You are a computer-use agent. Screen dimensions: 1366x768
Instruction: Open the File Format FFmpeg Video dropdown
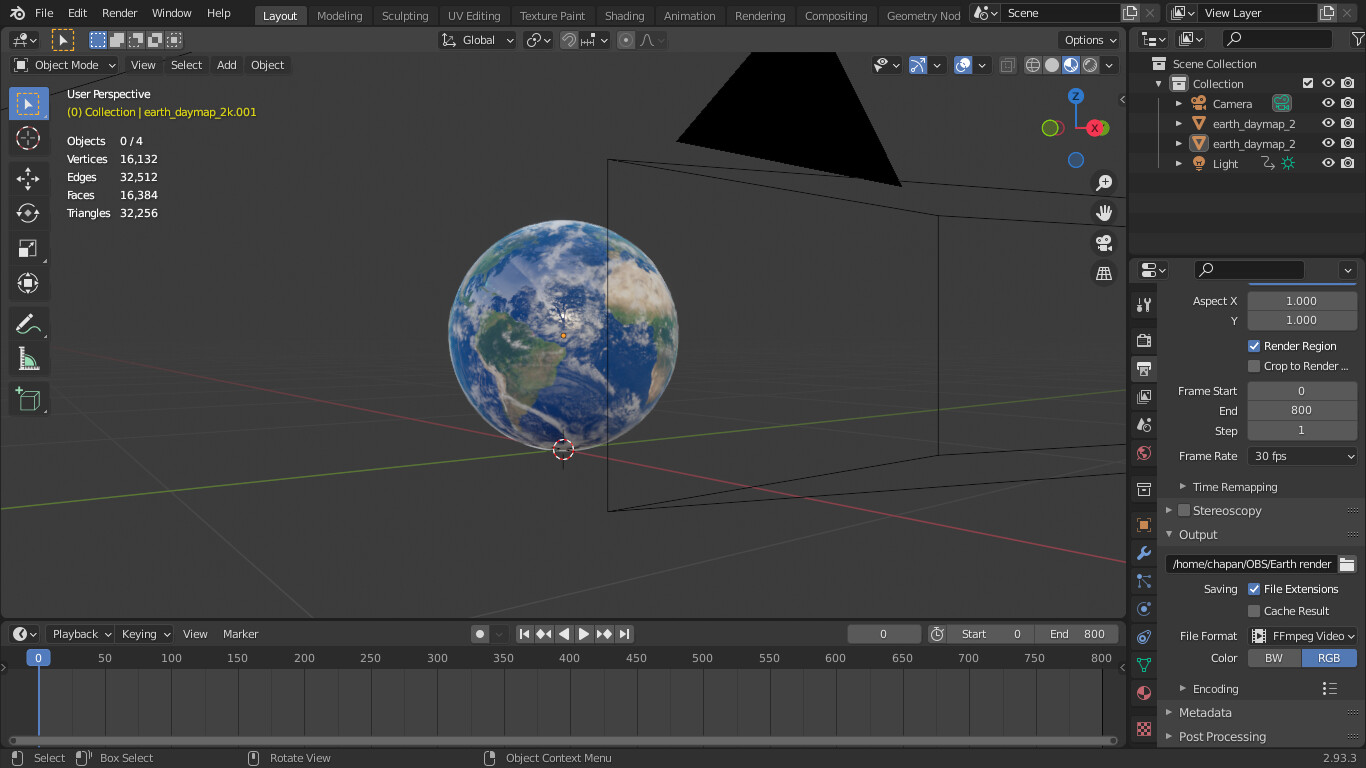1302,636
